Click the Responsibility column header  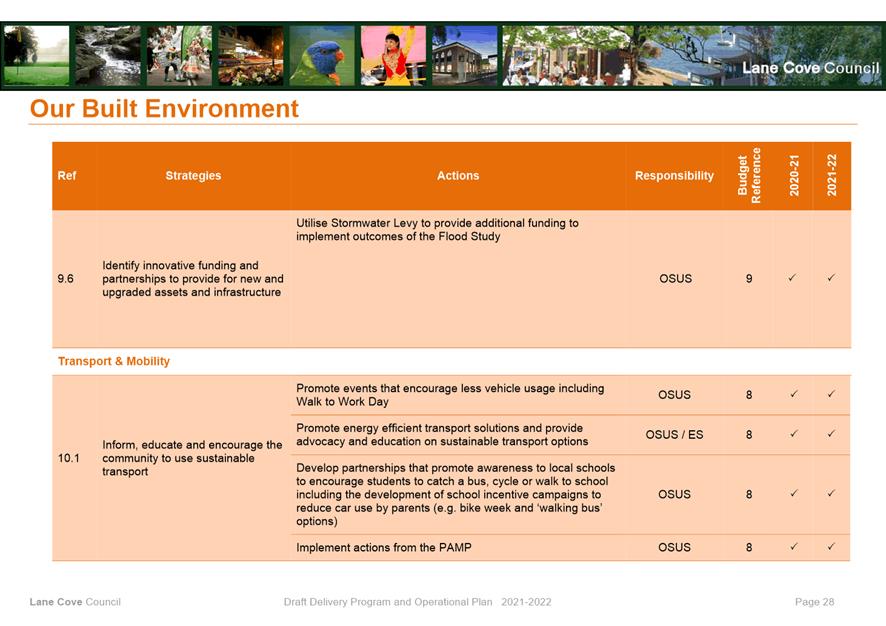(674, 176)
